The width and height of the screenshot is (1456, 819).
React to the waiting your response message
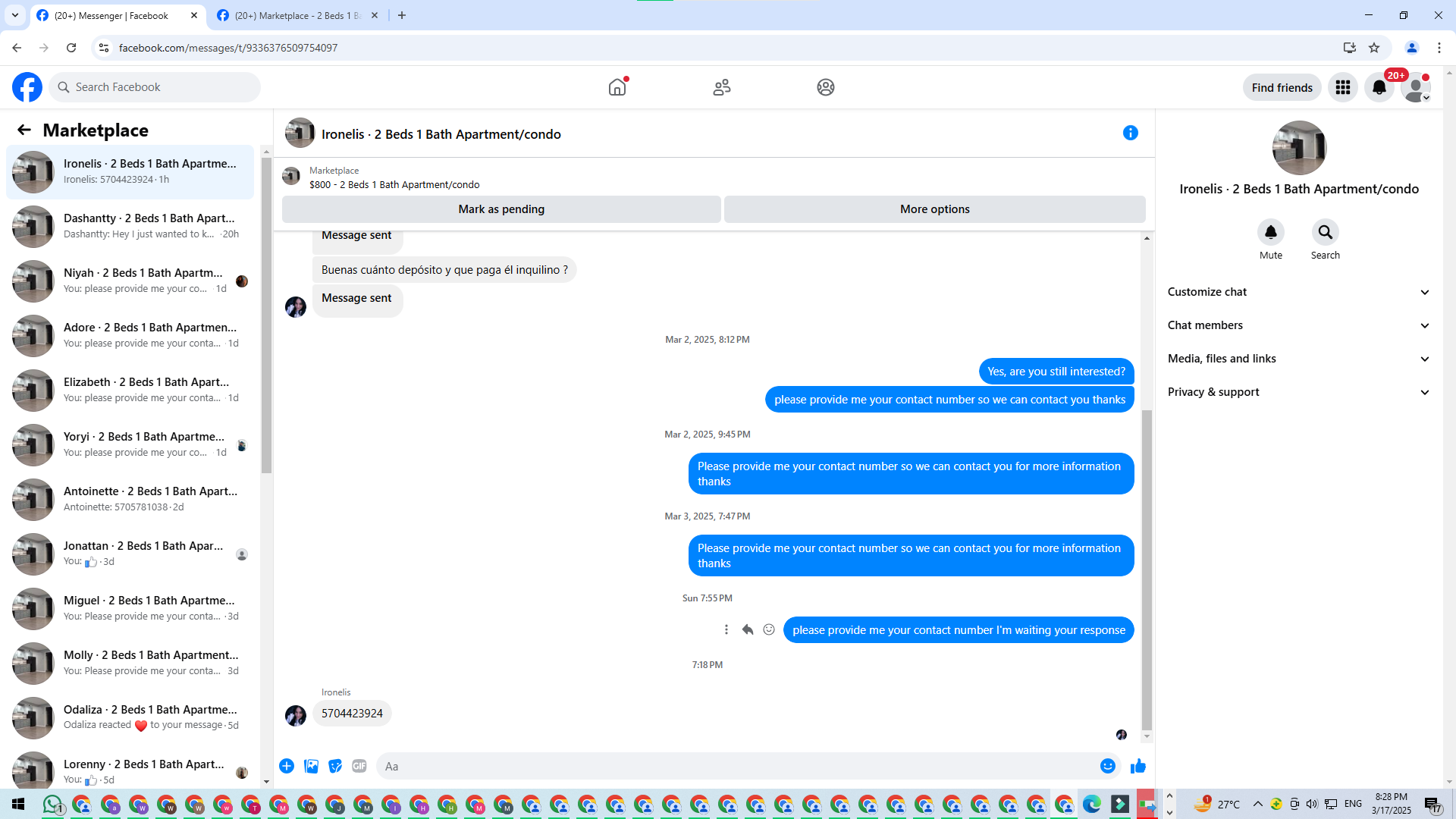point(769,629)
